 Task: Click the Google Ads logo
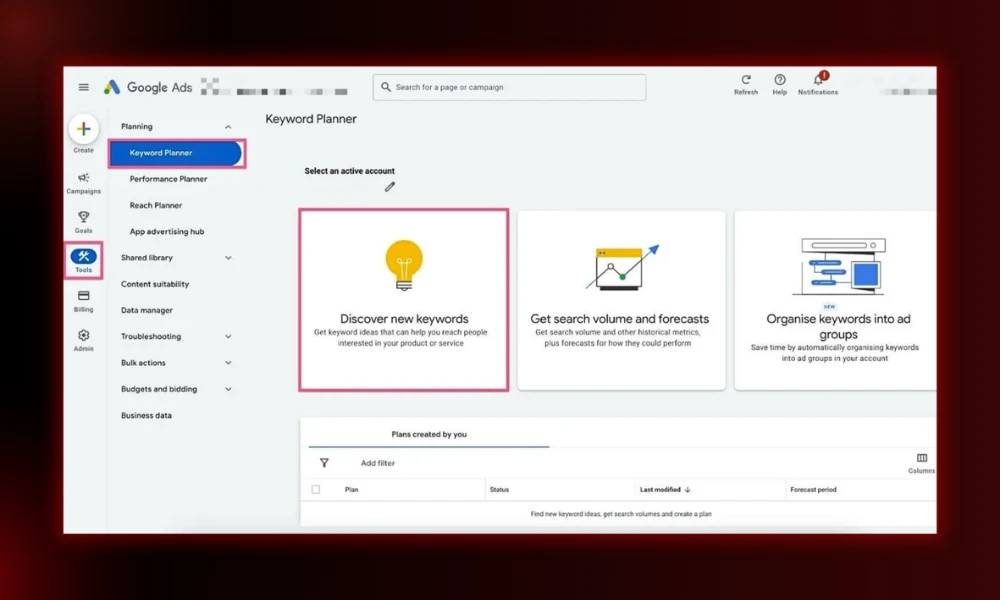pos(148,87)
